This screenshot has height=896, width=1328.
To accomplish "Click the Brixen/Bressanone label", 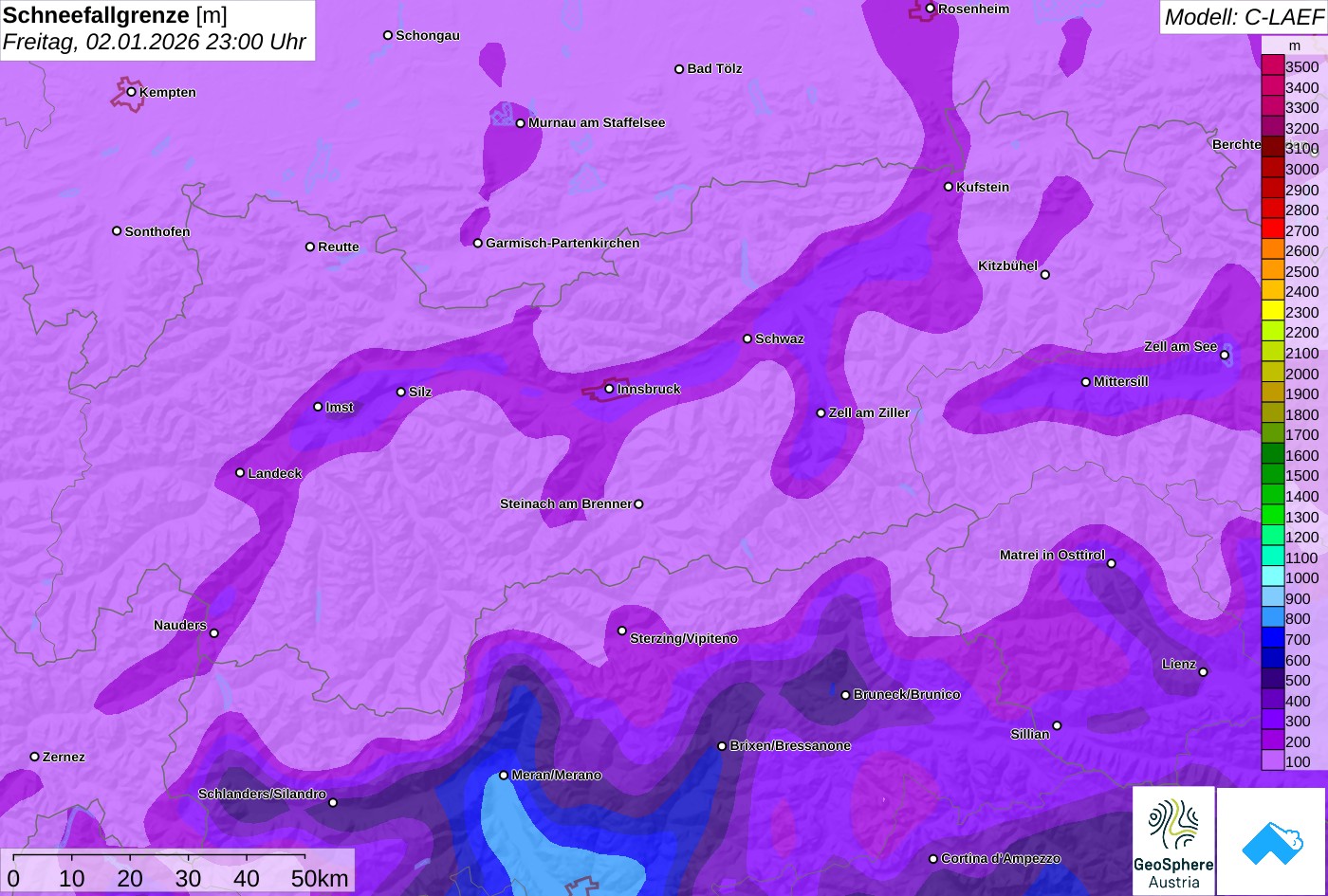I will tap(790, 746).
